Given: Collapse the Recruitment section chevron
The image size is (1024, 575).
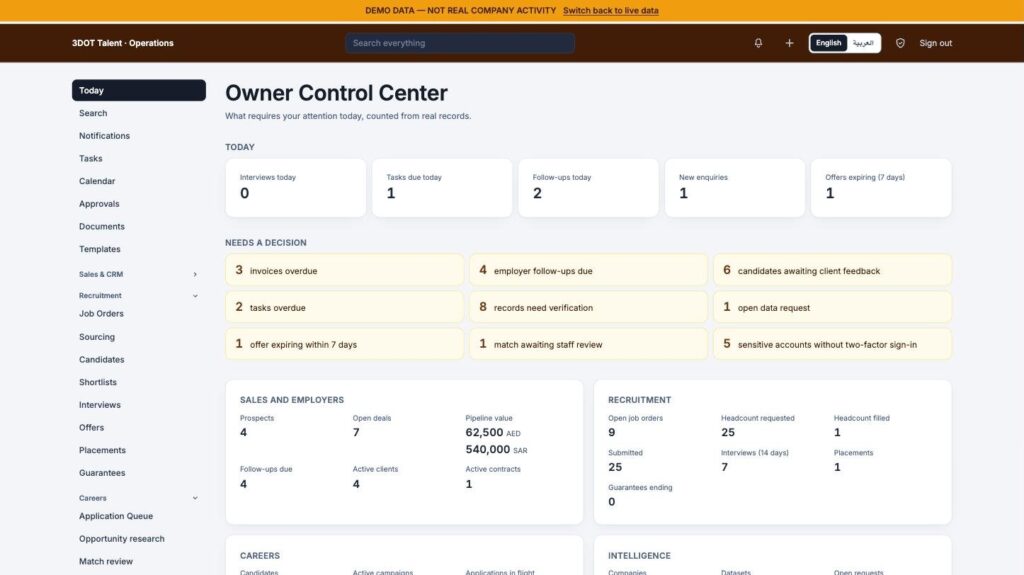Looking at the screenshot, I should coord(195,296).
